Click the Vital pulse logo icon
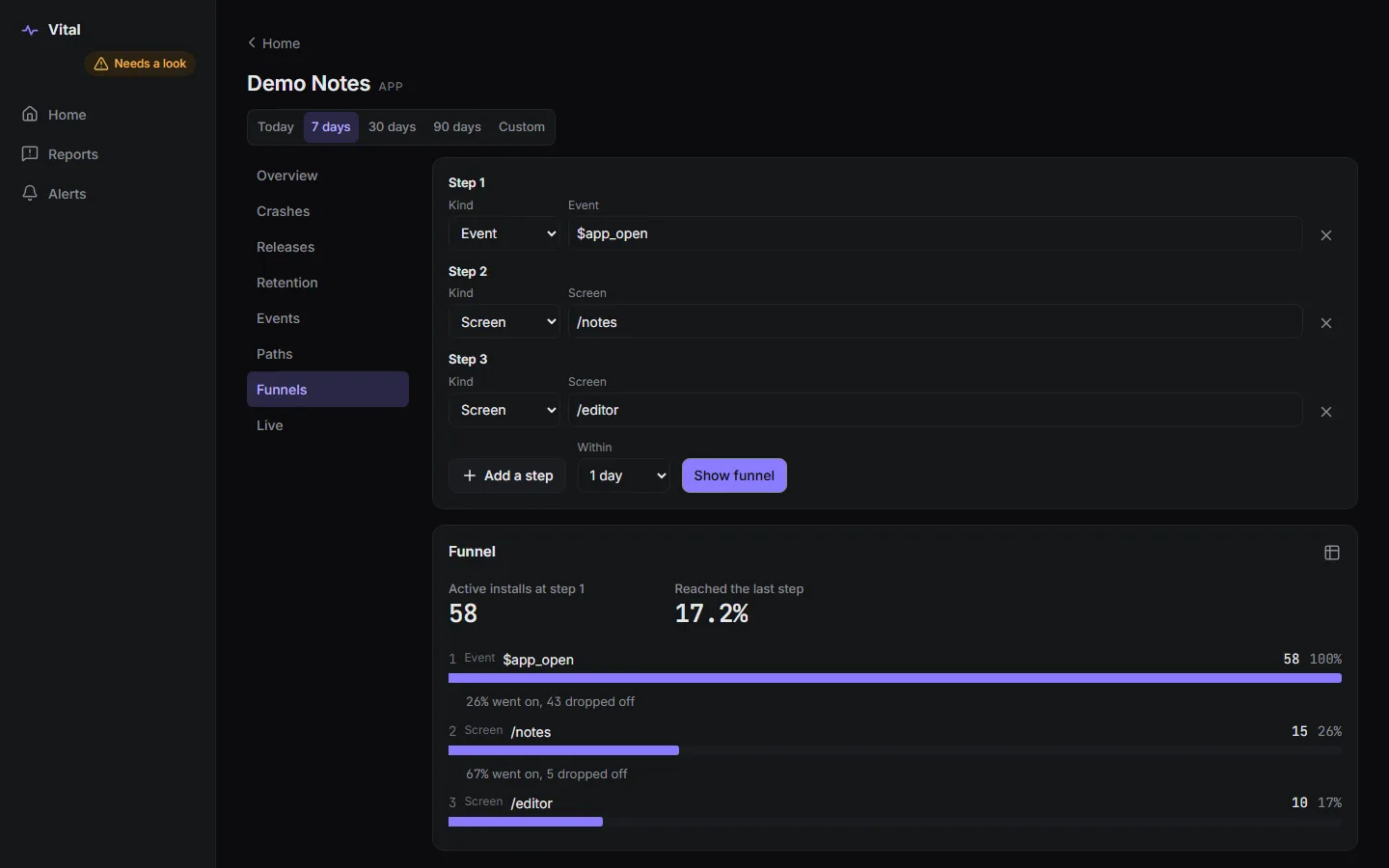 [30, 30]
